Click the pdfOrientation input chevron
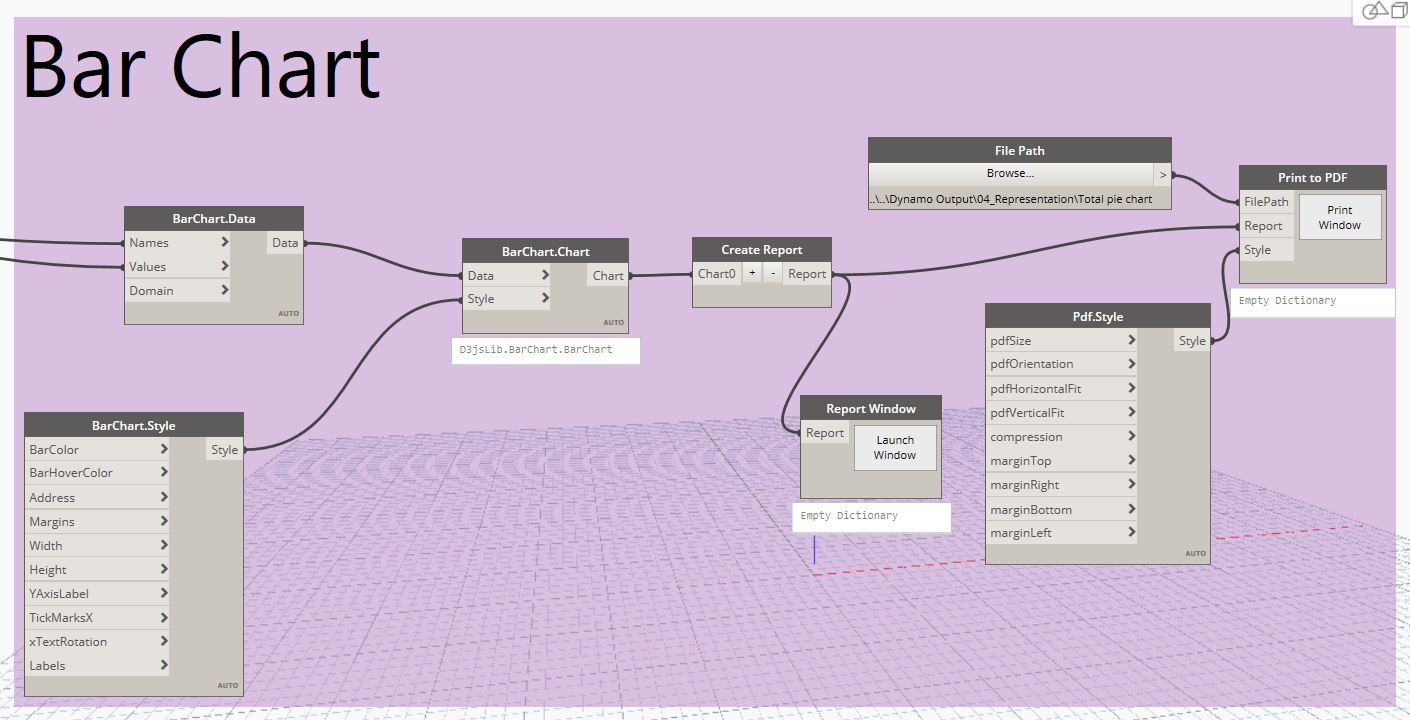The height and width of the screenshot is (720, 1410). pyautogui.click(x=1132, y=363)
